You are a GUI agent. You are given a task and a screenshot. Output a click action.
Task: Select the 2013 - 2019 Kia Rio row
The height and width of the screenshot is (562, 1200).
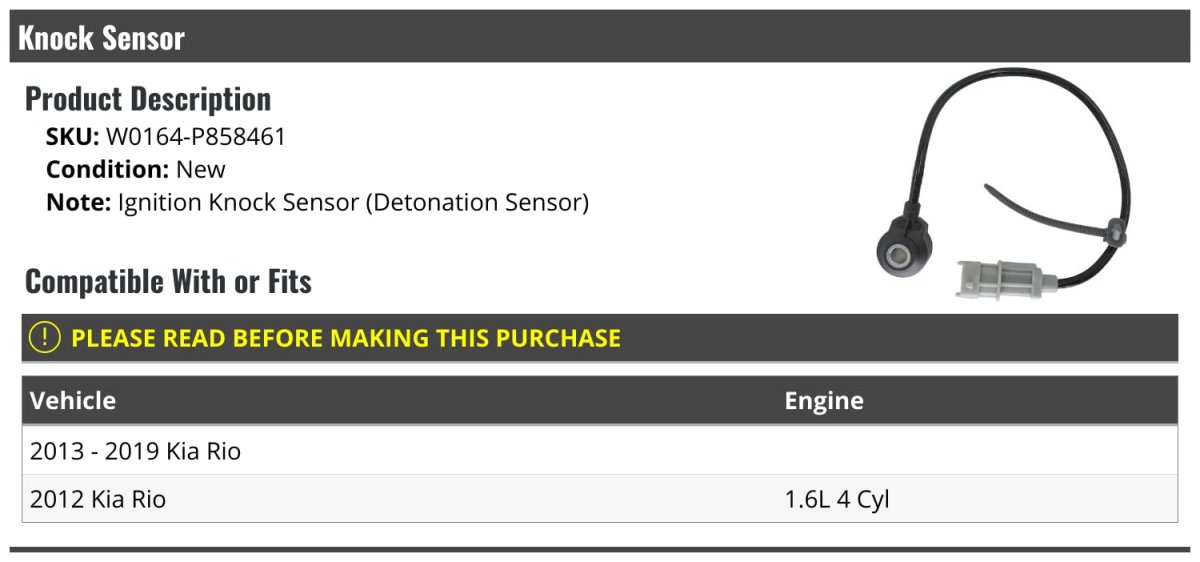[600, 451]
